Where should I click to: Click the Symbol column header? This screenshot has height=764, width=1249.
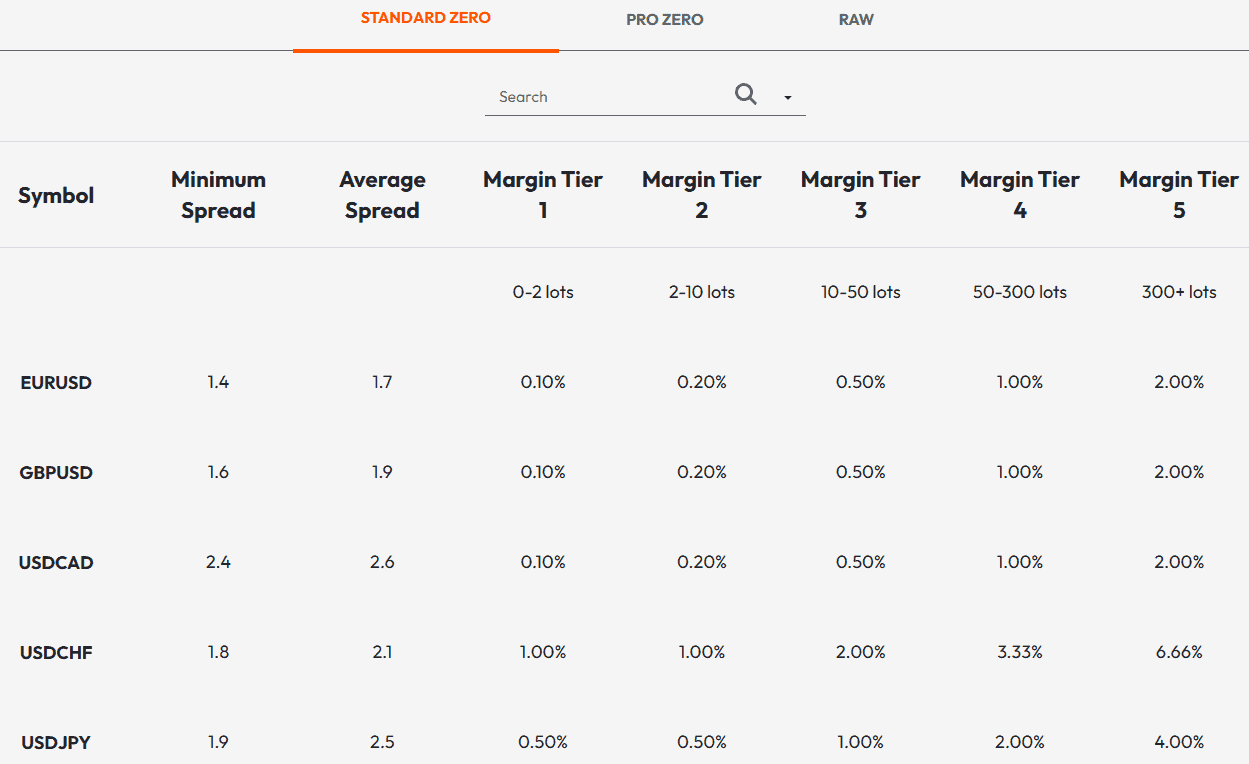click(56, 195)
